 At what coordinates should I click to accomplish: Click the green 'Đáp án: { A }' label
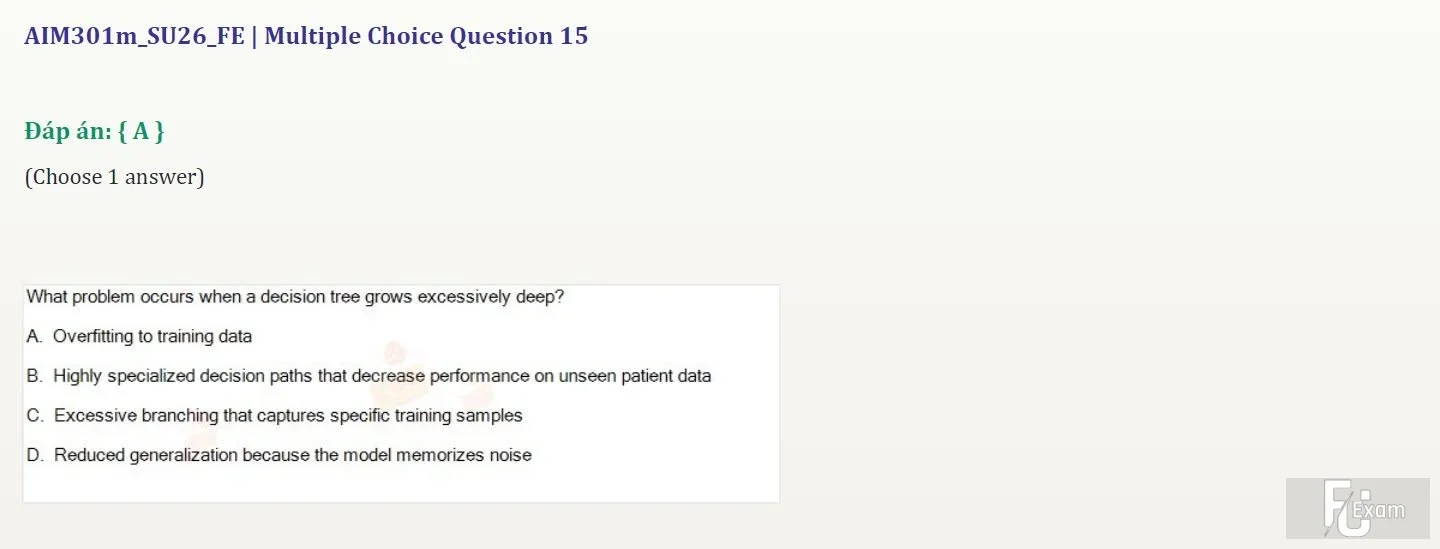coord(95,131)
